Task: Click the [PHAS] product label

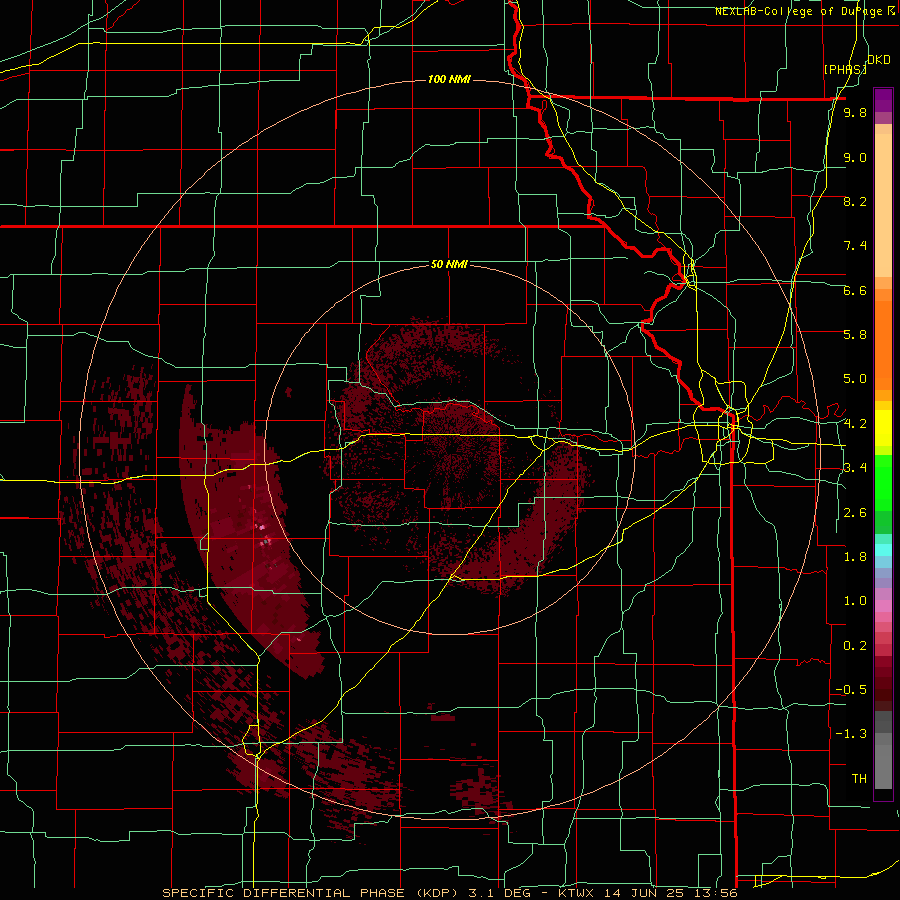Action: pos(845,69)
